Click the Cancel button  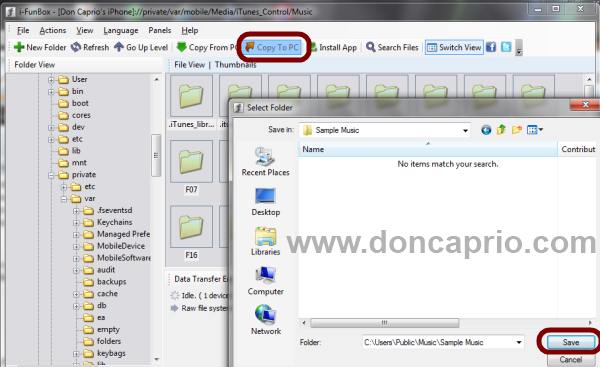(x=571, y=359)
